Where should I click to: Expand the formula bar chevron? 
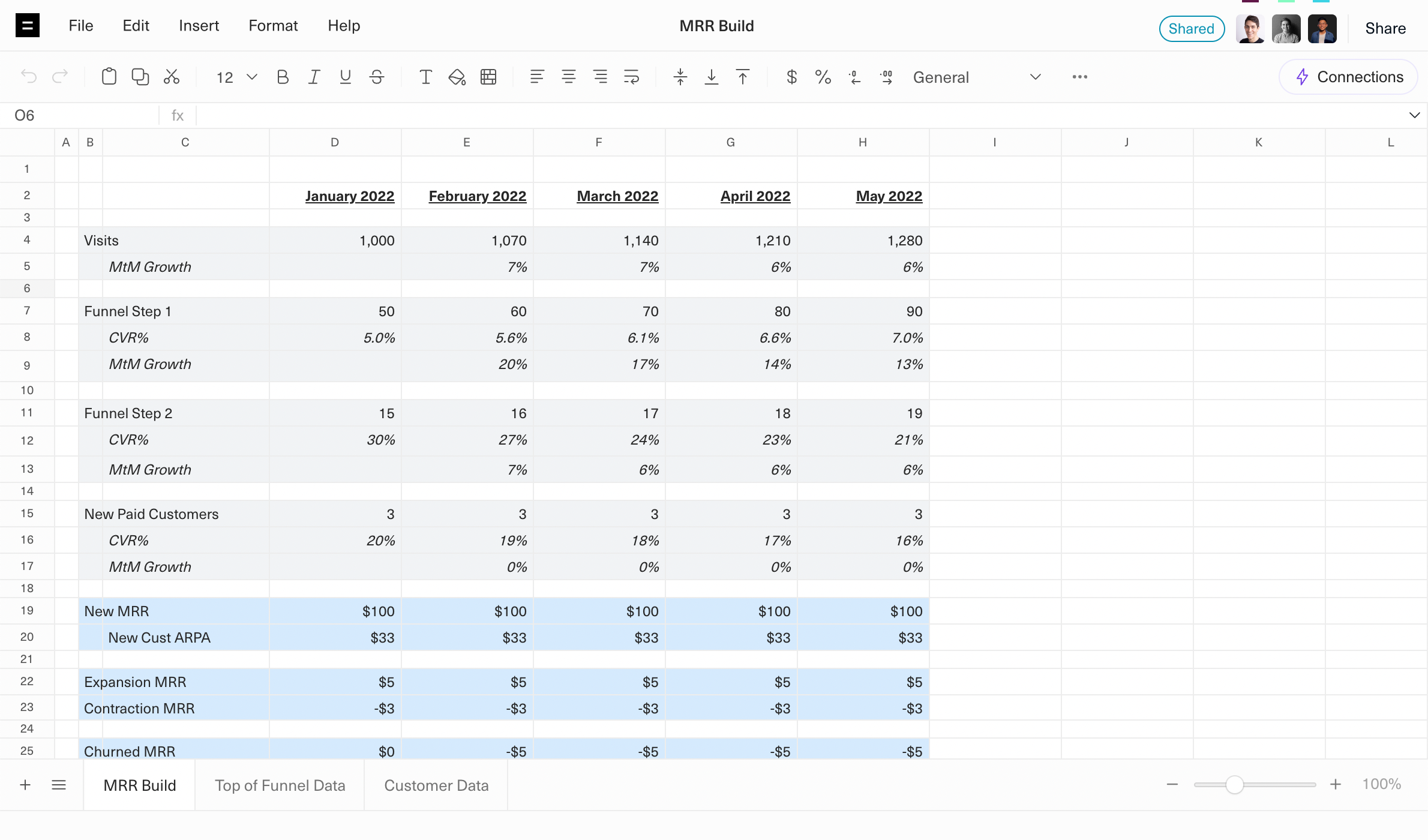[1414, 115]
